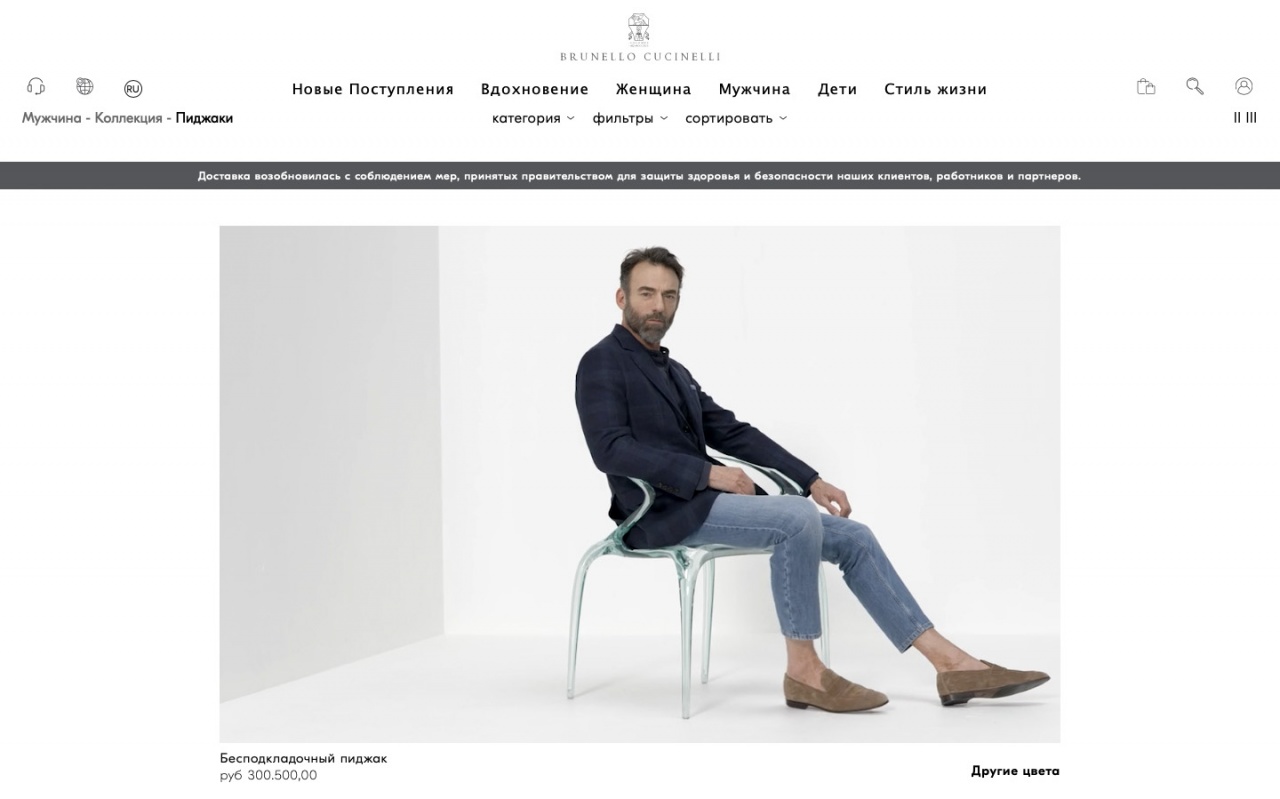Go to Коллекция breadcrumb link
This screenshot has width=1280, height=799.
(128, 118)
